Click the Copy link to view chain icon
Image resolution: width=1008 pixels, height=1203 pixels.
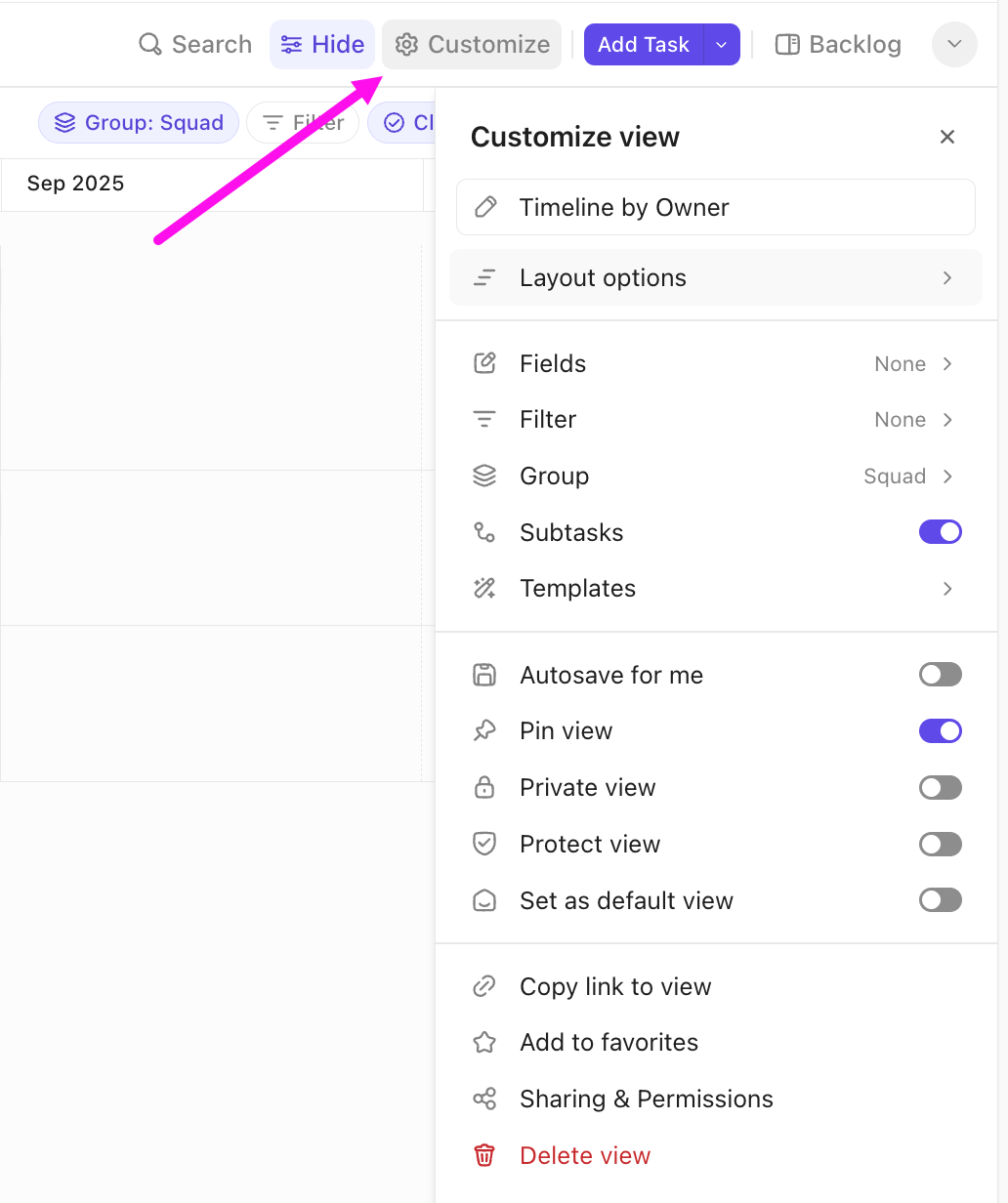[x=484, y=986]
